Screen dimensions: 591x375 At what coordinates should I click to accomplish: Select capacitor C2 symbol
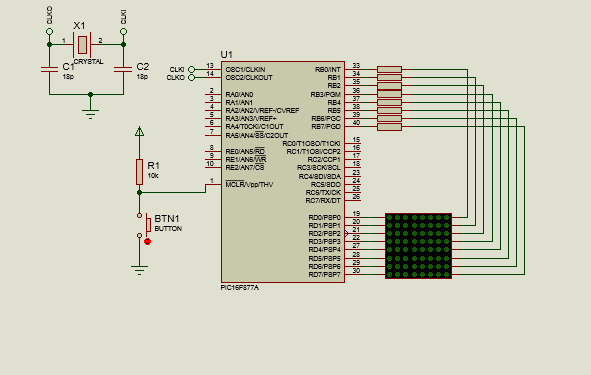point(123,69)
